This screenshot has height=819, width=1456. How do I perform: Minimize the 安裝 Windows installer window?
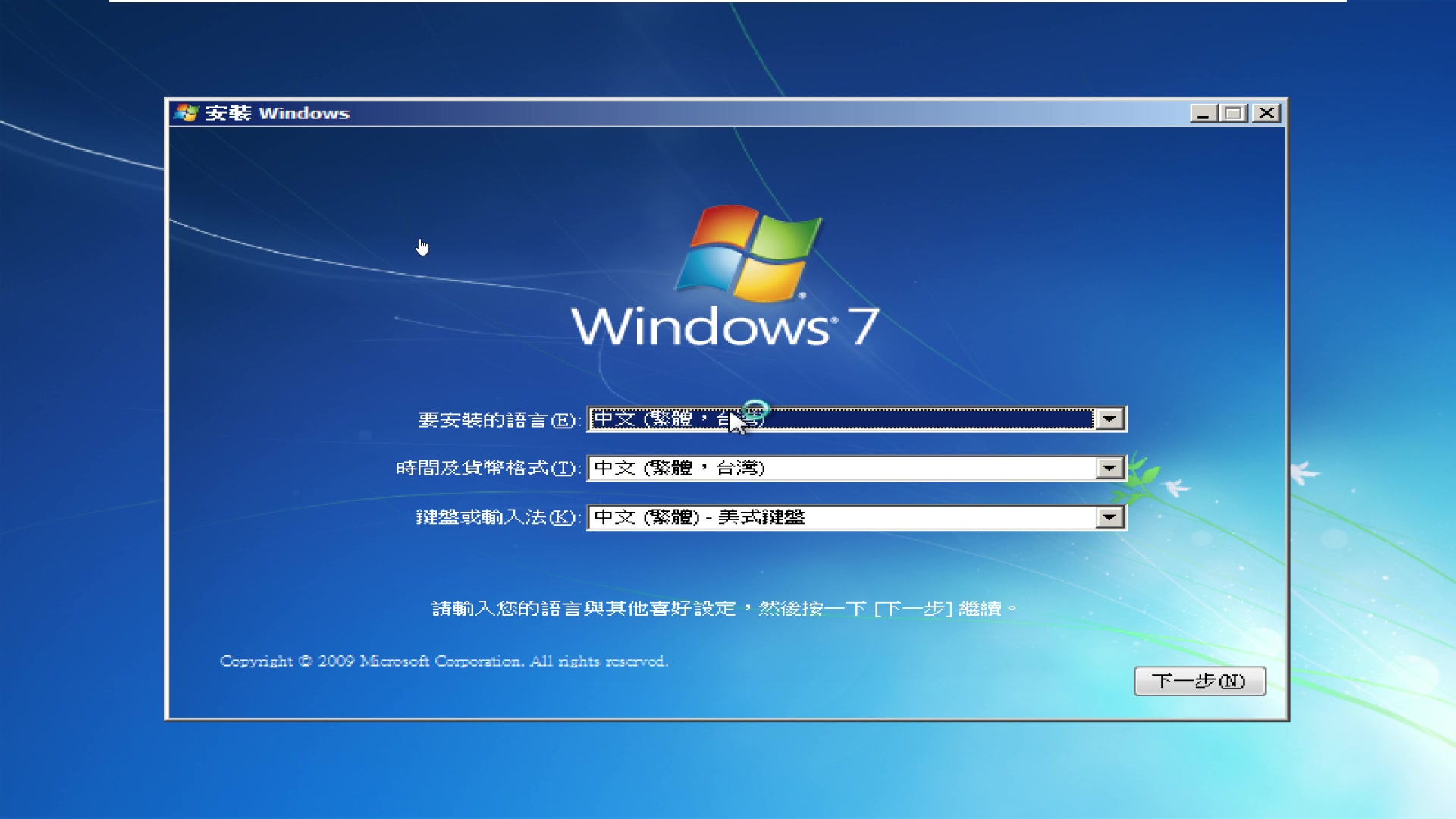point(1203,112)
